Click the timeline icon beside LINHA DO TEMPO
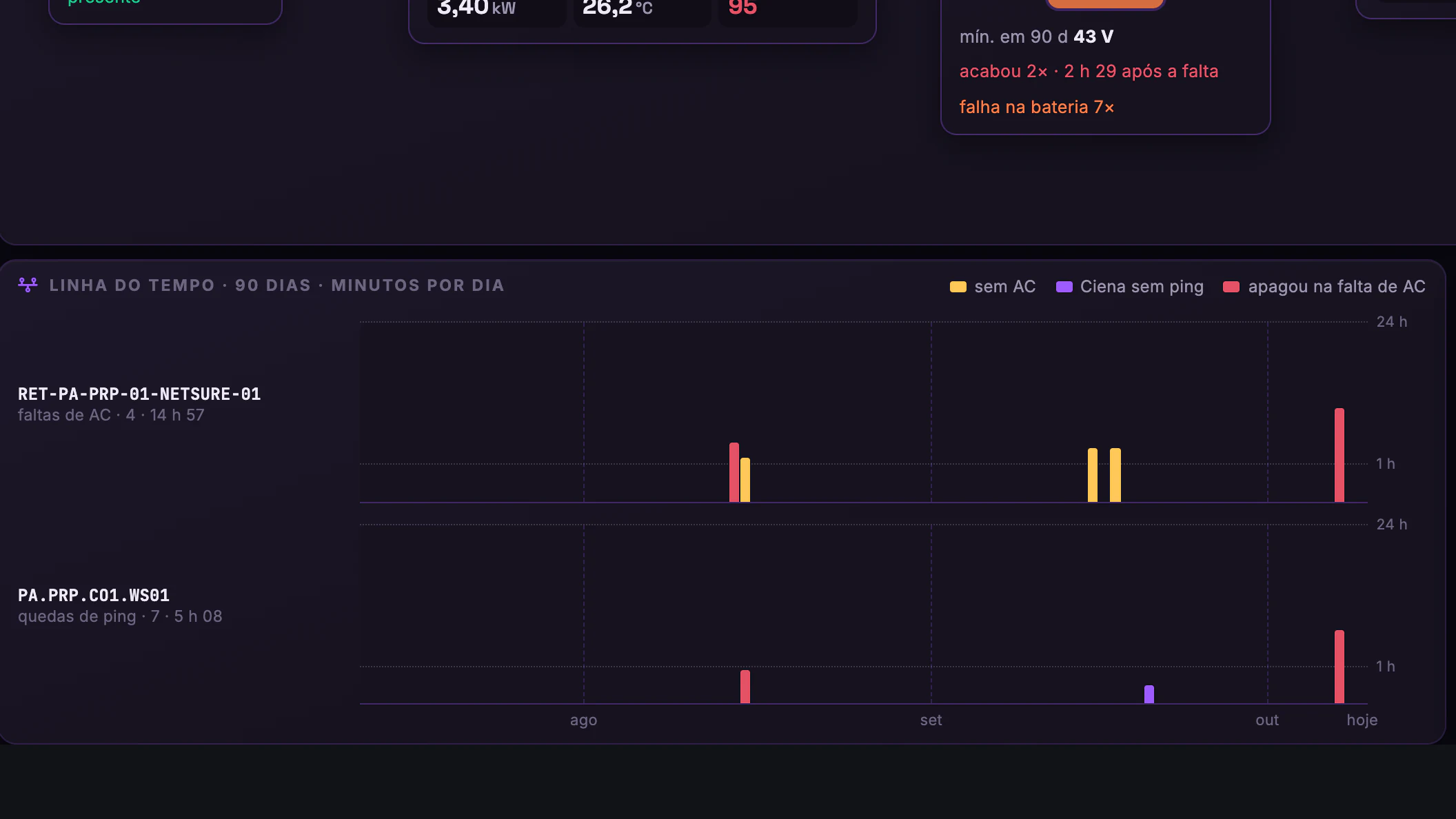Image resolution: width=1456 pixels, height=819 pixels. (x=28, y=285)
